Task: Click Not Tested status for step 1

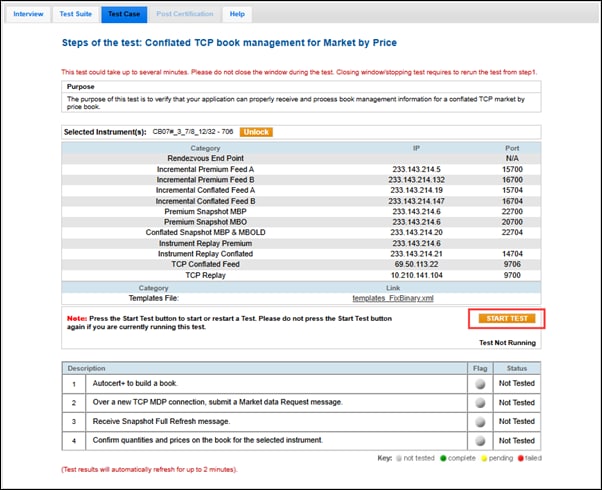Action: (x=519, y=382)
